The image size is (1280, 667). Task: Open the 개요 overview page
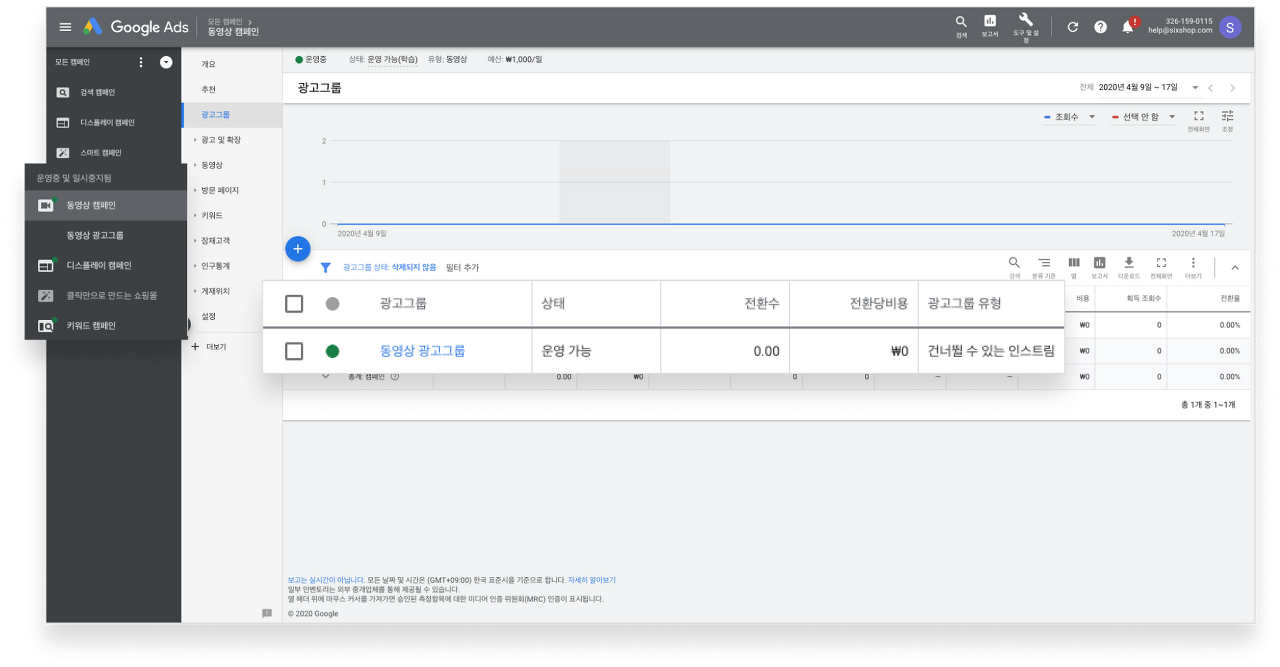coord(208,64)
